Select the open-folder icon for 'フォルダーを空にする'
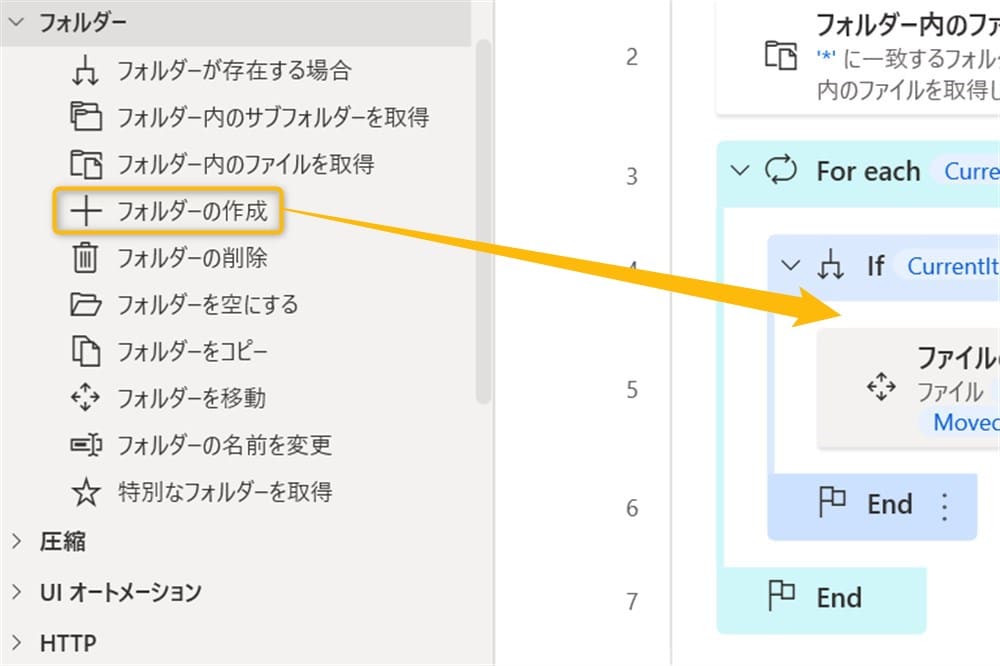Image resolution: width=1000 pixels, height=666 pixels. pyautogui.click(x=86, y=304)
